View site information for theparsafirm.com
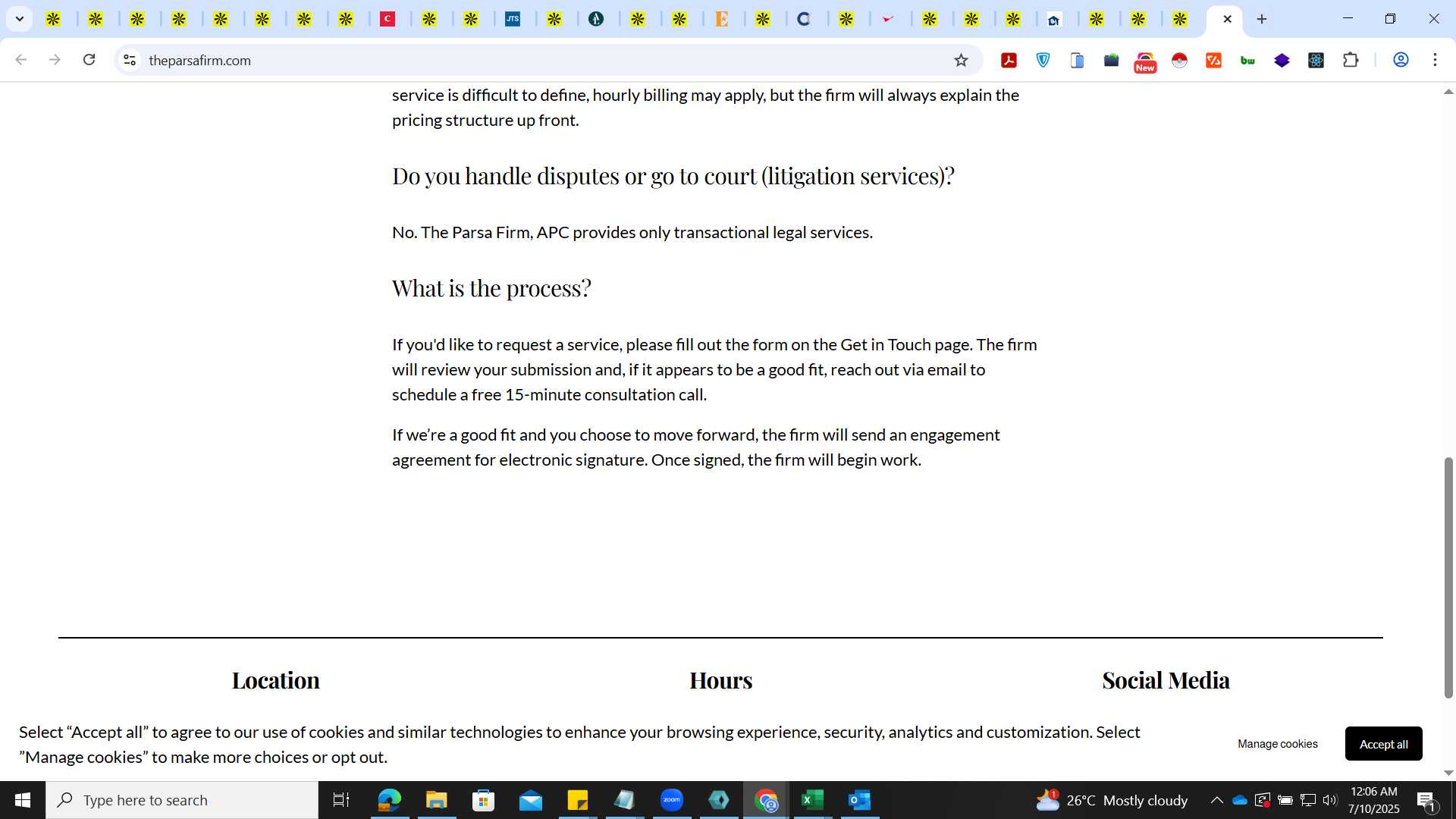The height and width of the screenshot is (819, 1456). coord(130,60)
